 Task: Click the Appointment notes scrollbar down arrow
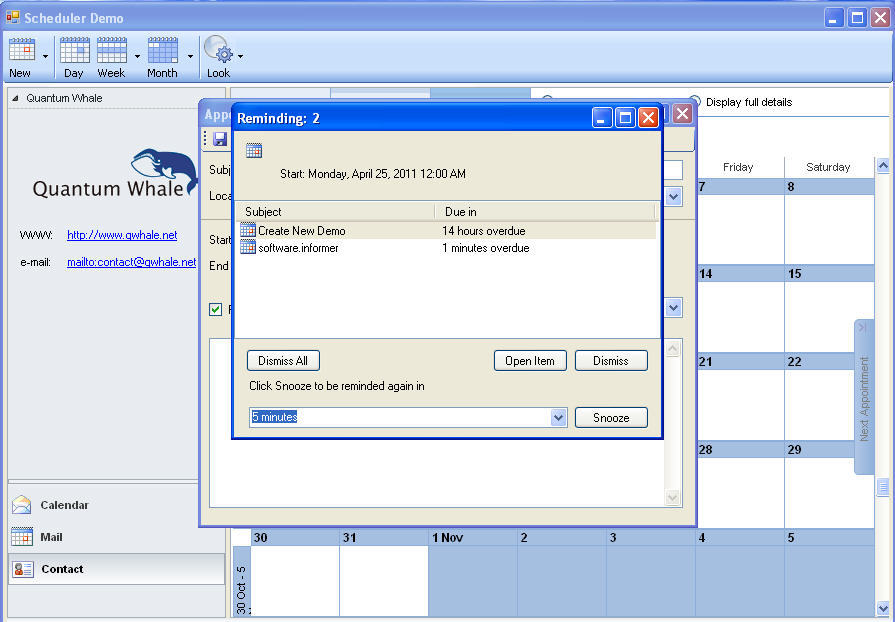pos(673,498)
